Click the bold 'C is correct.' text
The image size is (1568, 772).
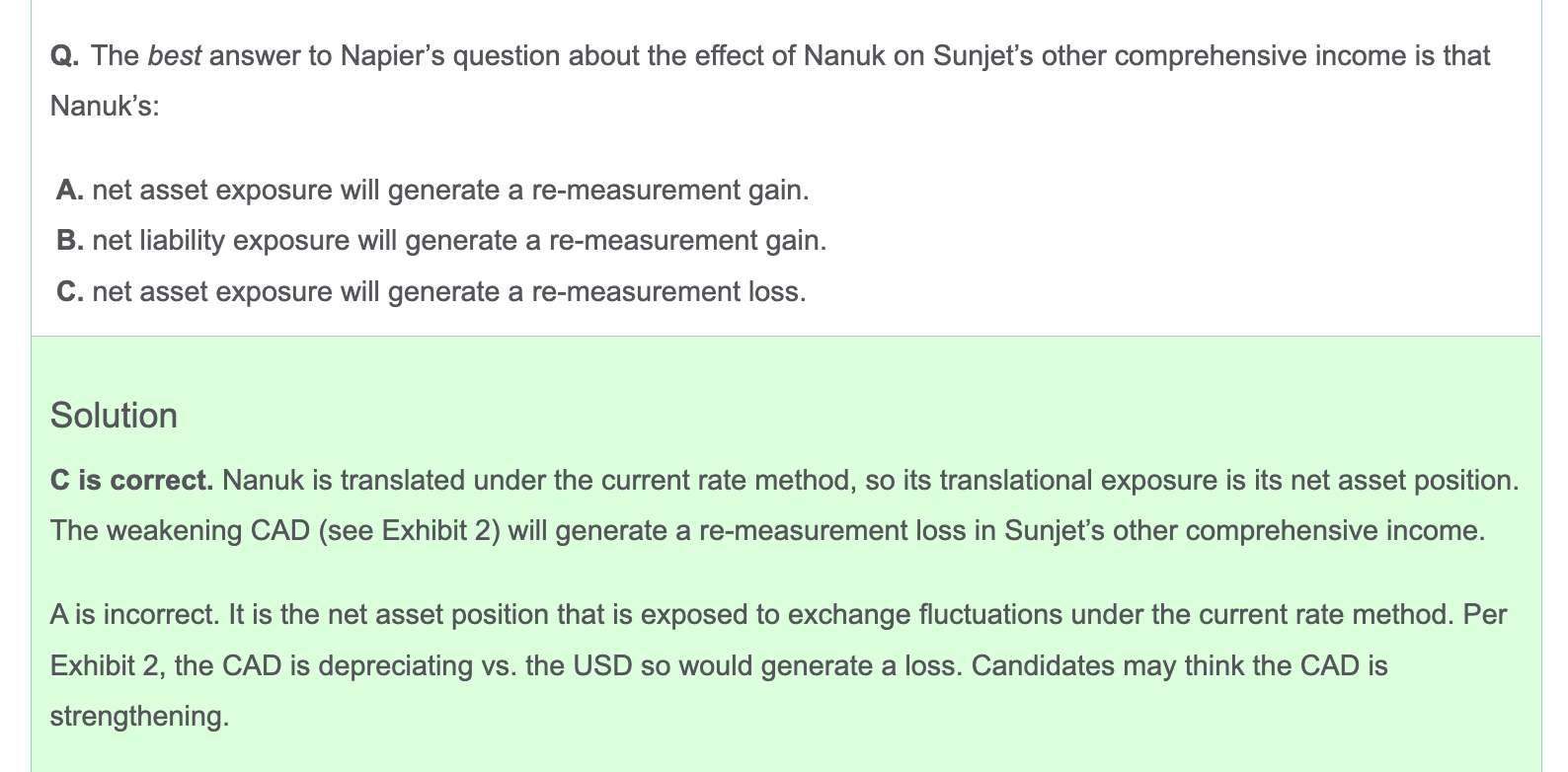click(x=131, y=481)
